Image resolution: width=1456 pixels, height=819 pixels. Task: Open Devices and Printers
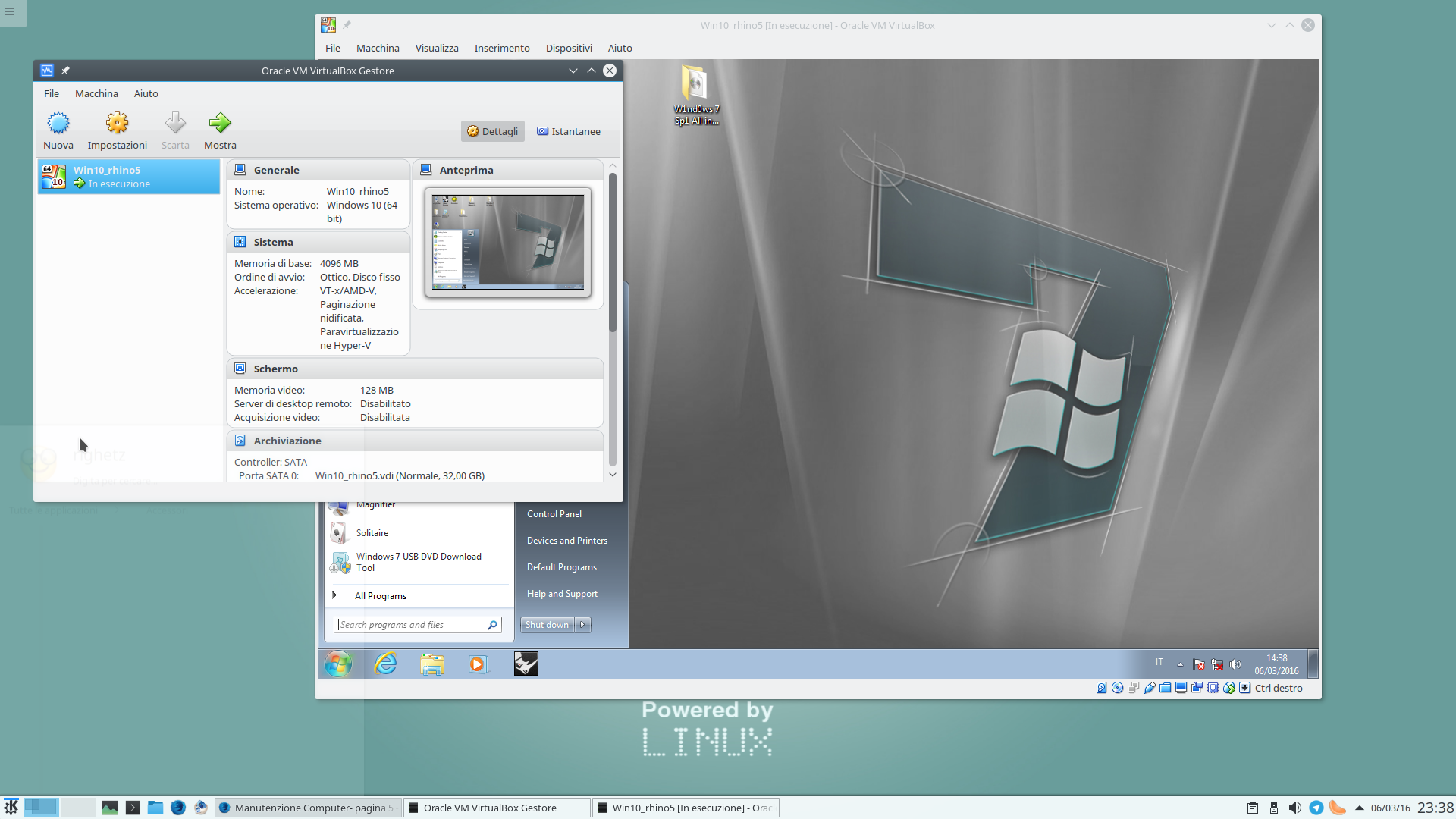pyautogui.click(x=567, y=541)
